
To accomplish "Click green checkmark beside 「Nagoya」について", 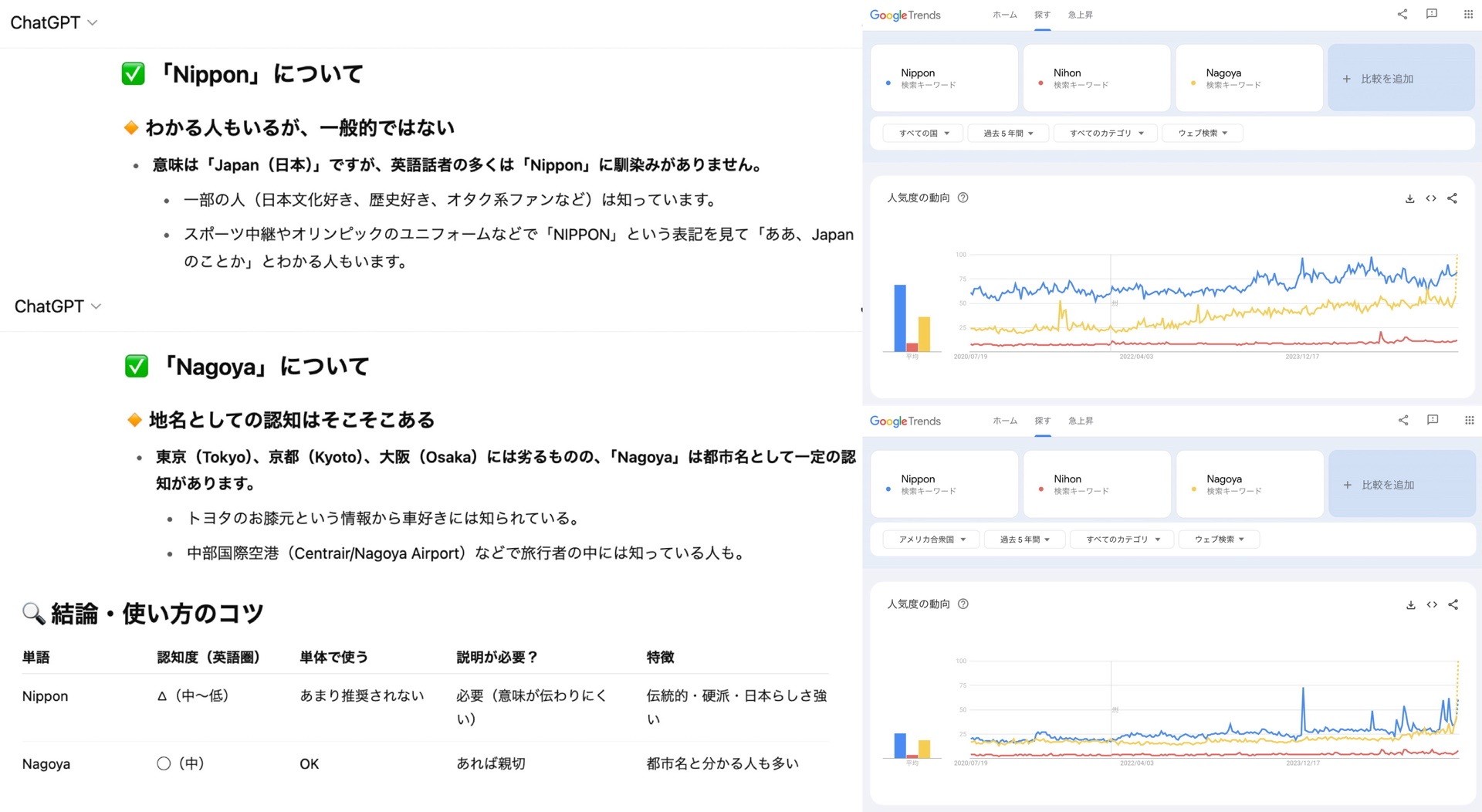I will point(136,366).
